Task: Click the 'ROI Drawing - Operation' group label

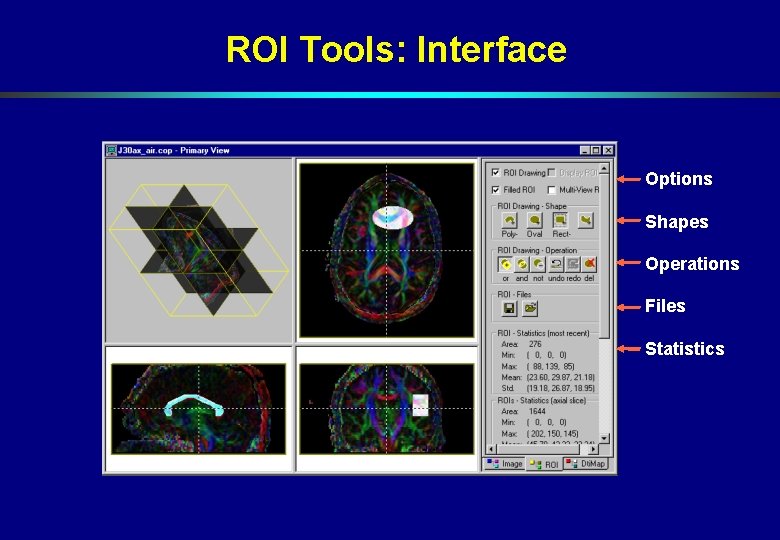Action: pos(537,250)
